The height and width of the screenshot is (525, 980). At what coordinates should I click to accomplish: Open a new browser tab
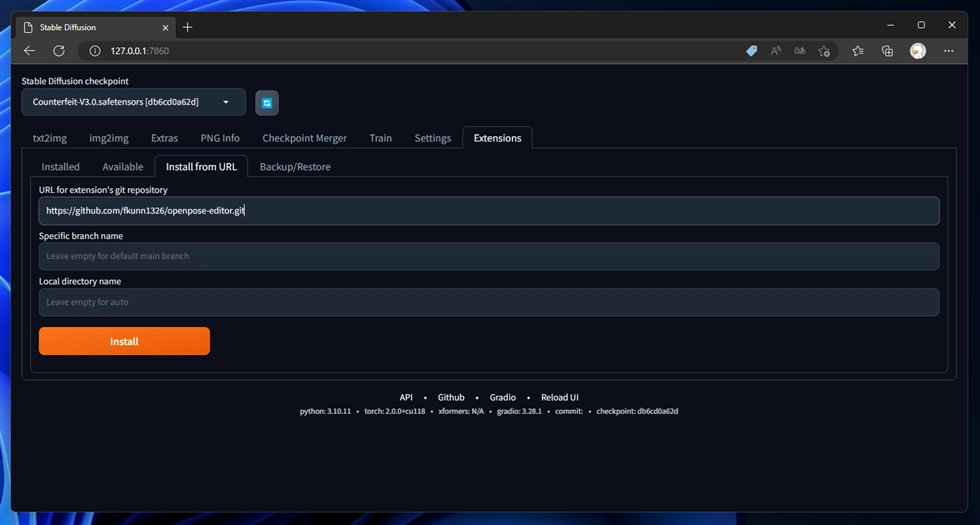[x=188, y=27]
